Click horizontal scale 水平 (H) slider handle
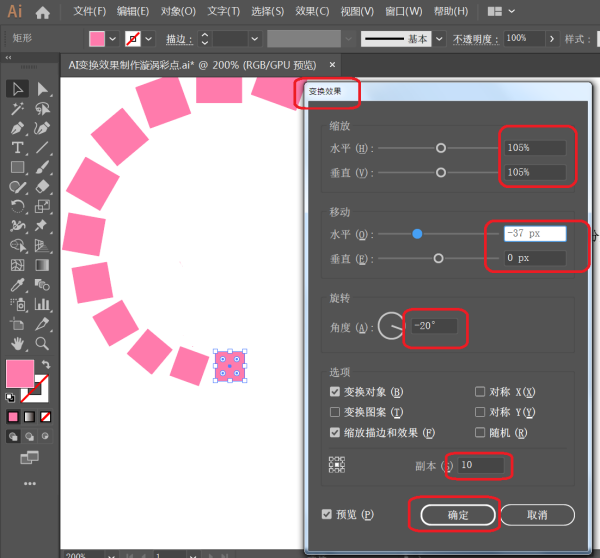 [x=441, y=148]
